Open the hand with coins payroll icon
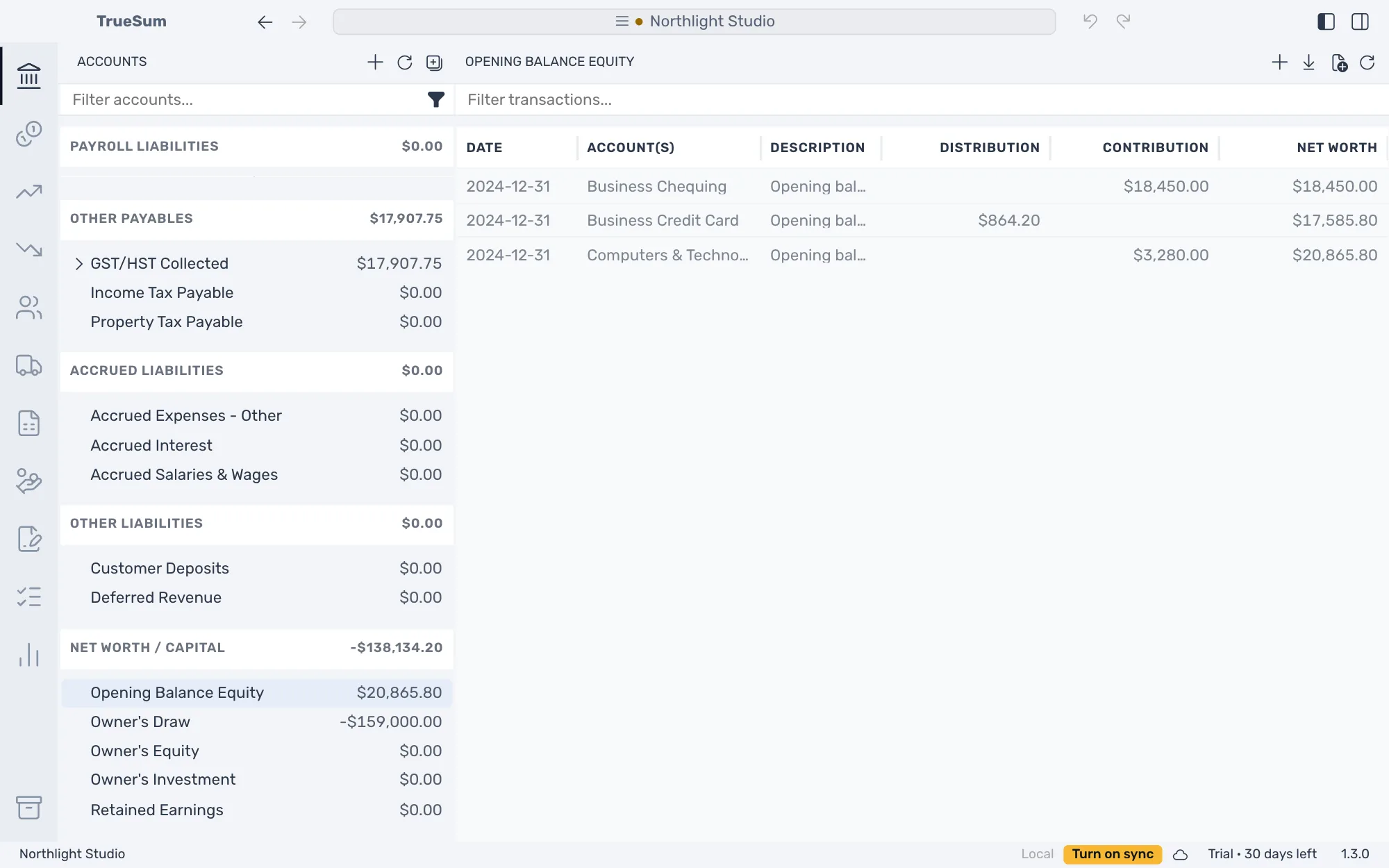Screen dimensions: 1389x868 28,481
